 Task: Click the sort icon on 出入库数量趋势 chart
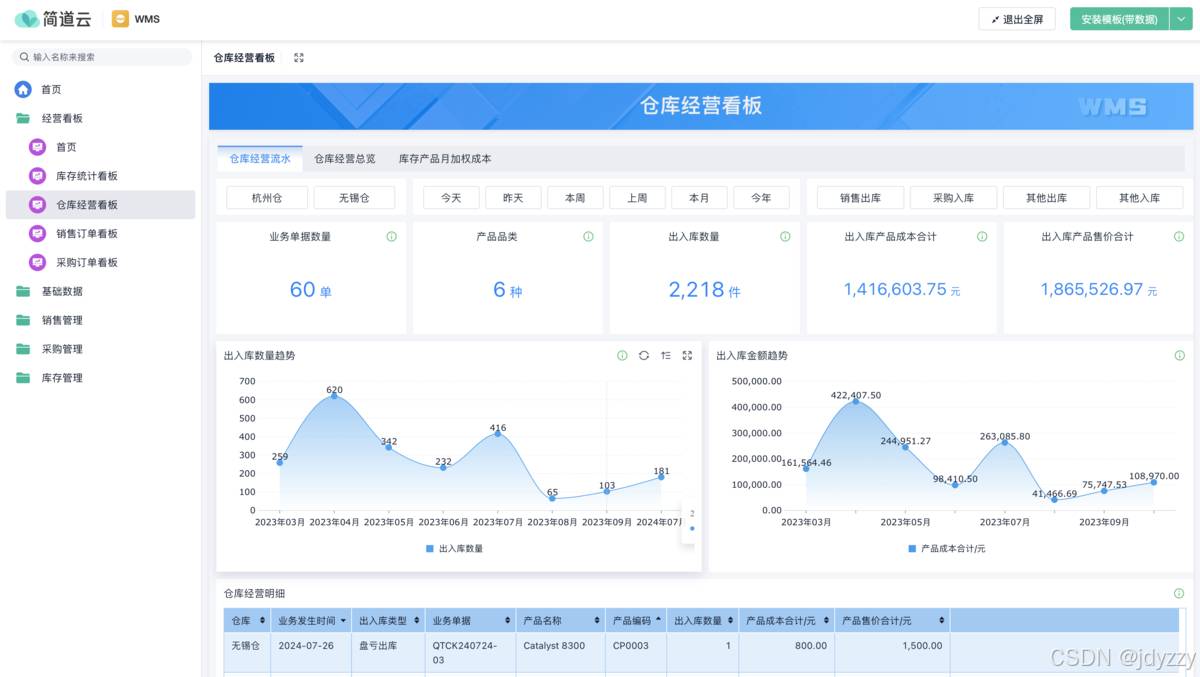[x=666, y=355]
